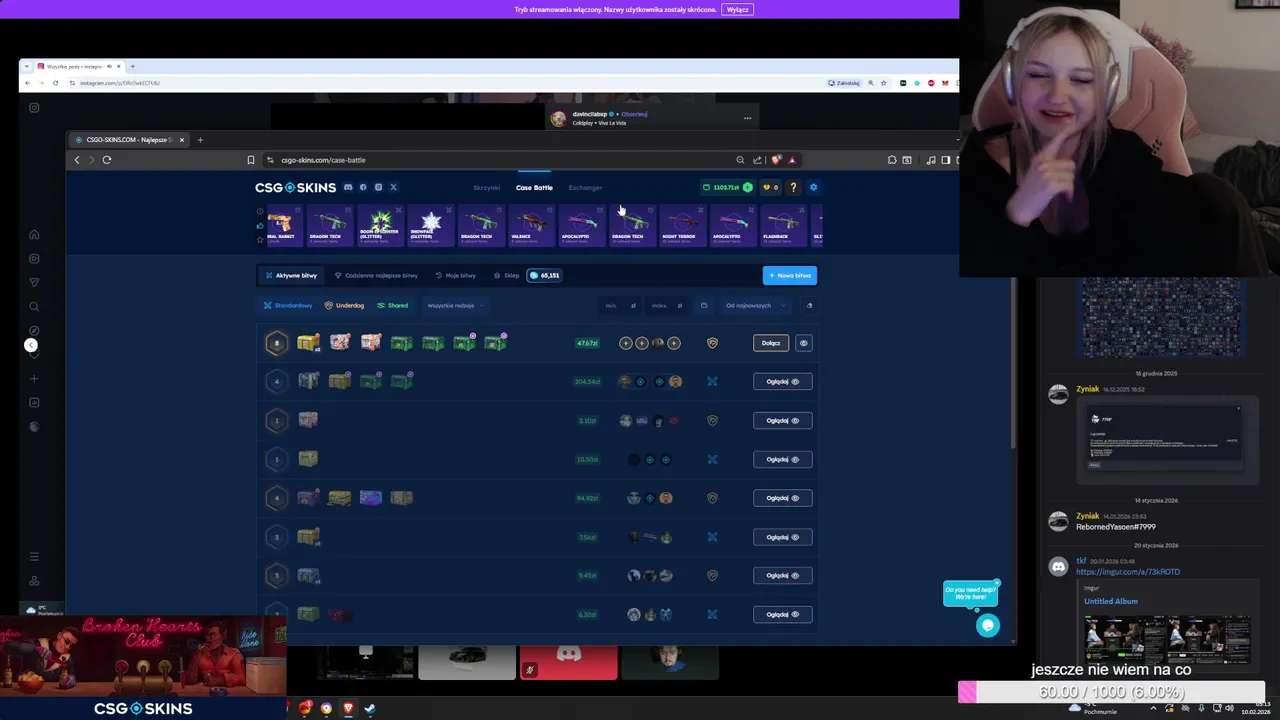
Task: Click Dołącz to join the 47.67zł battle
Action: 771,343
